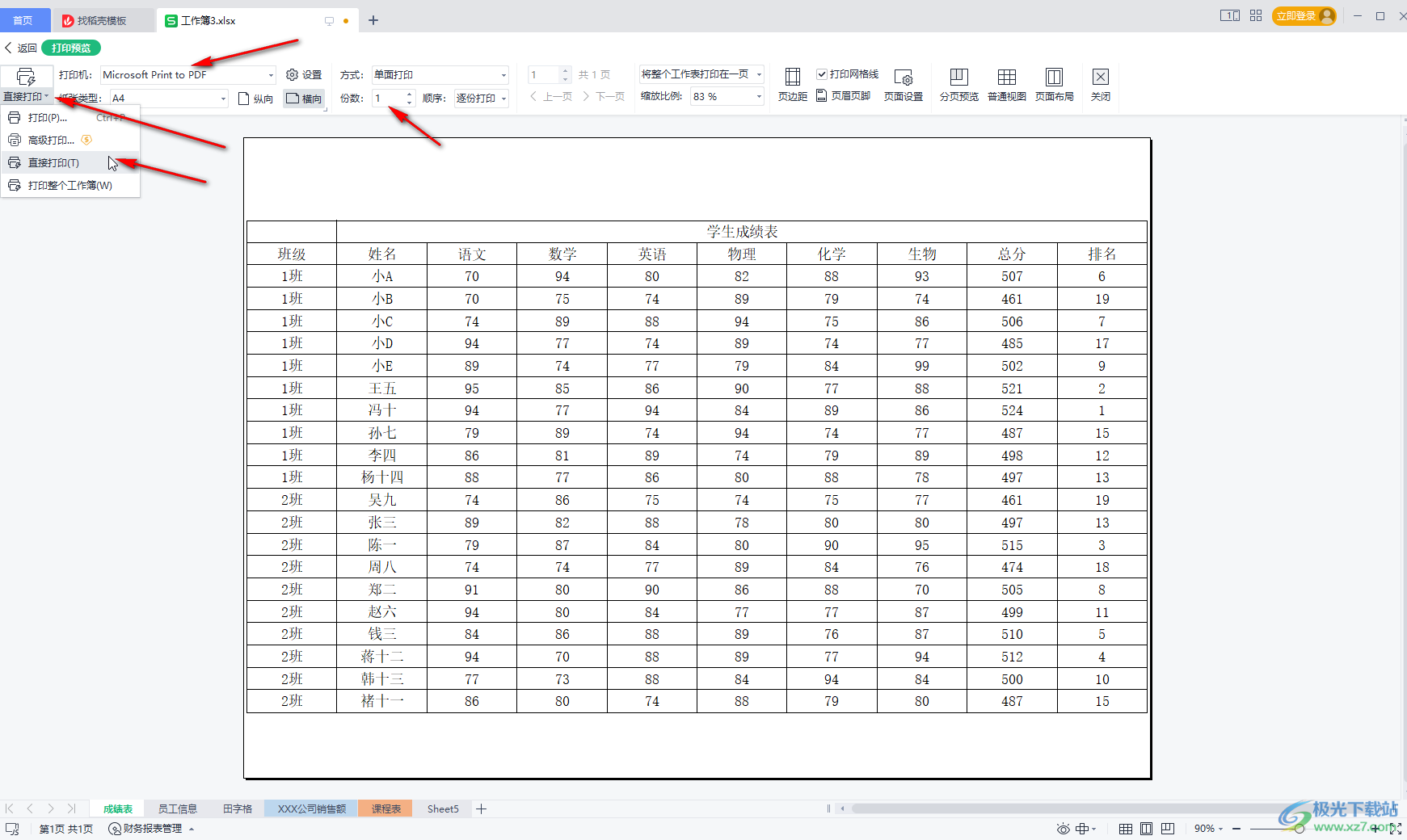Choose 直接打印(T) menu entry
1407x840 pixels.
pyautogui.click(x=70, y=163)
